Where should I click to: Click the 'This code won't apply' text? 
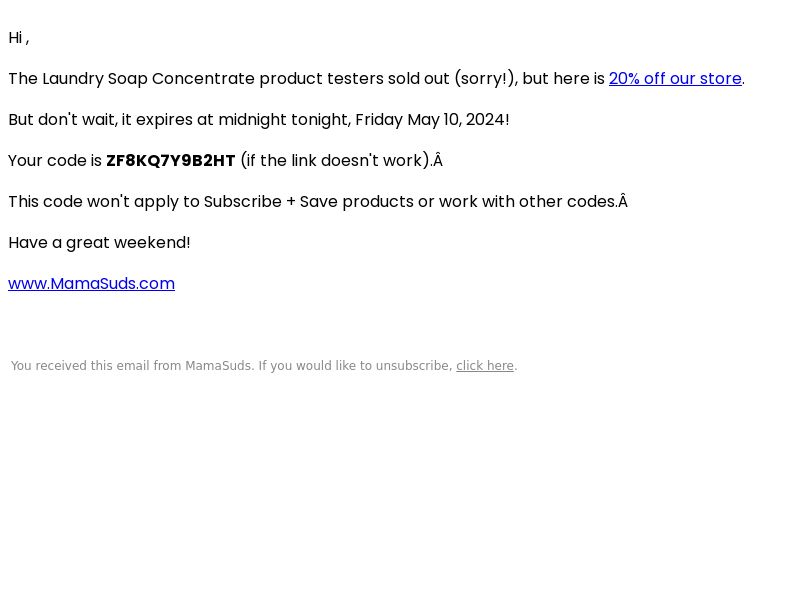point(93,202)
